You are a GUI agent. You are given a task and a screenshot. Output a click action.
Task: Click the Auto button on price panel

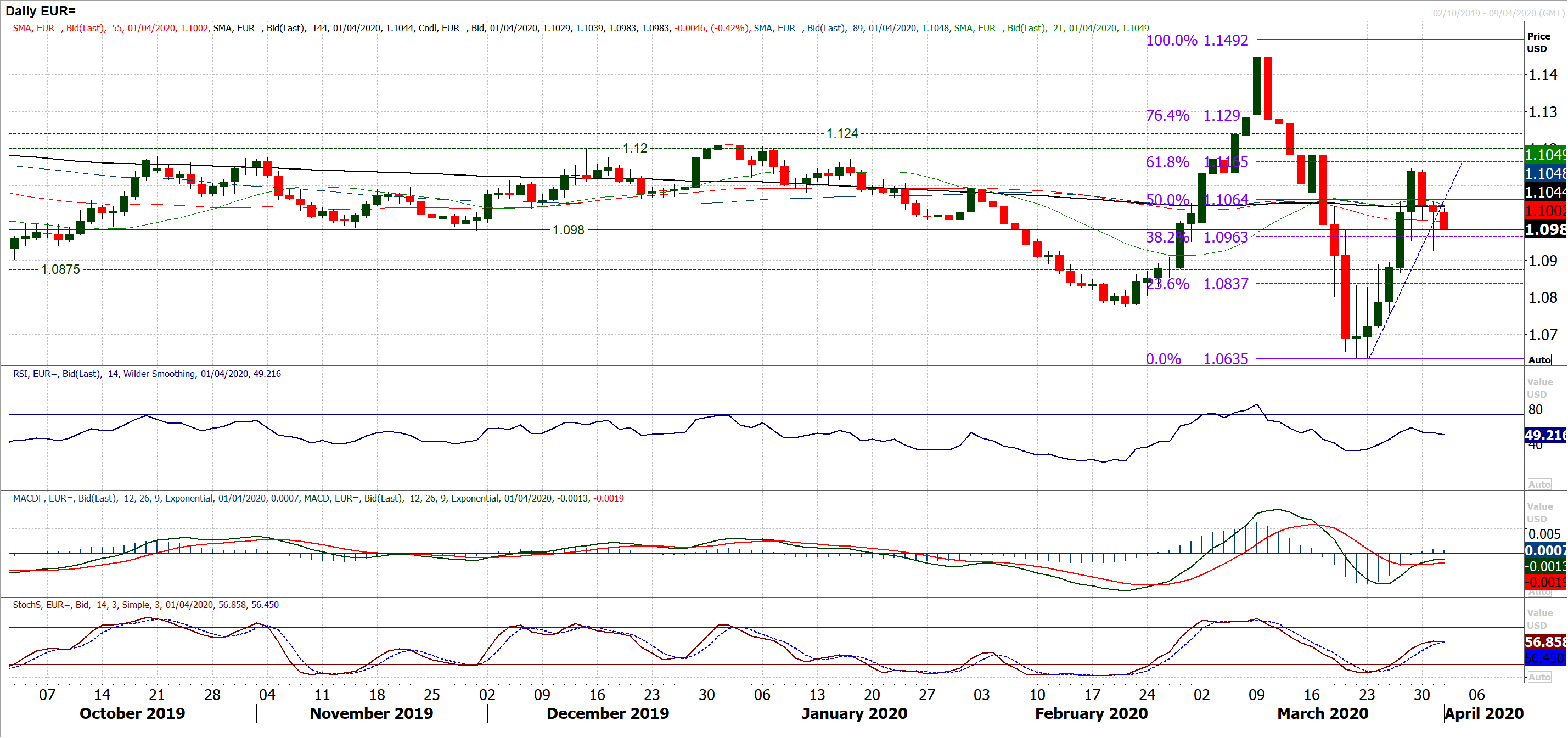click(1539, 359)
